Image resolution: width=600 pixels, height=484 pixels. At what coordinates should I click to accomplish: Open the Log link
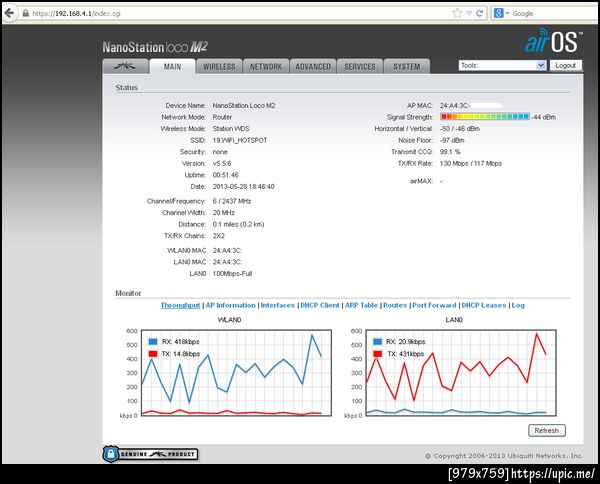[x=518, y=305]
